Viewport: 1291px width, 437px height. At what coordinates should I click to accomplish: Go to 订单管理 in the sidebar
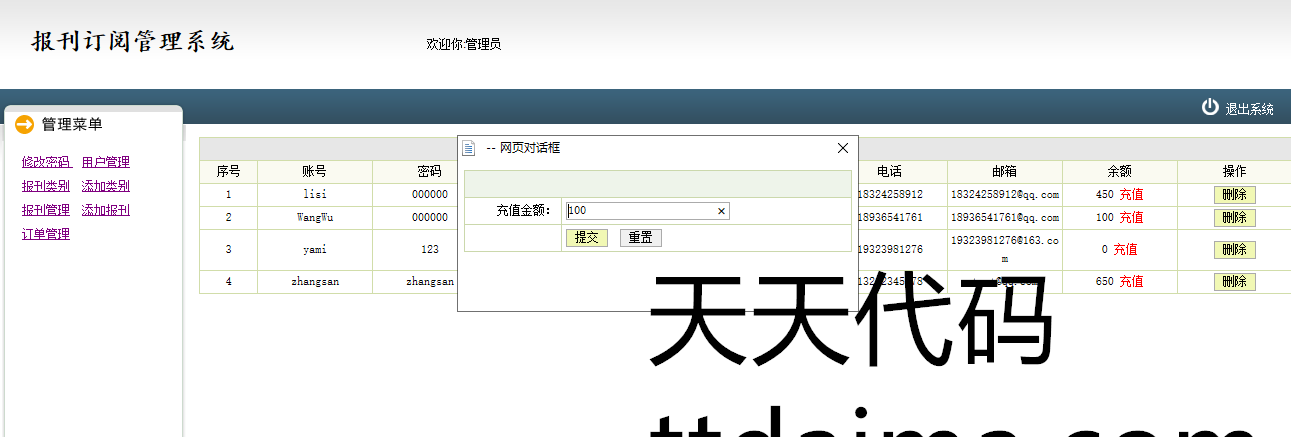click(46, 234)
